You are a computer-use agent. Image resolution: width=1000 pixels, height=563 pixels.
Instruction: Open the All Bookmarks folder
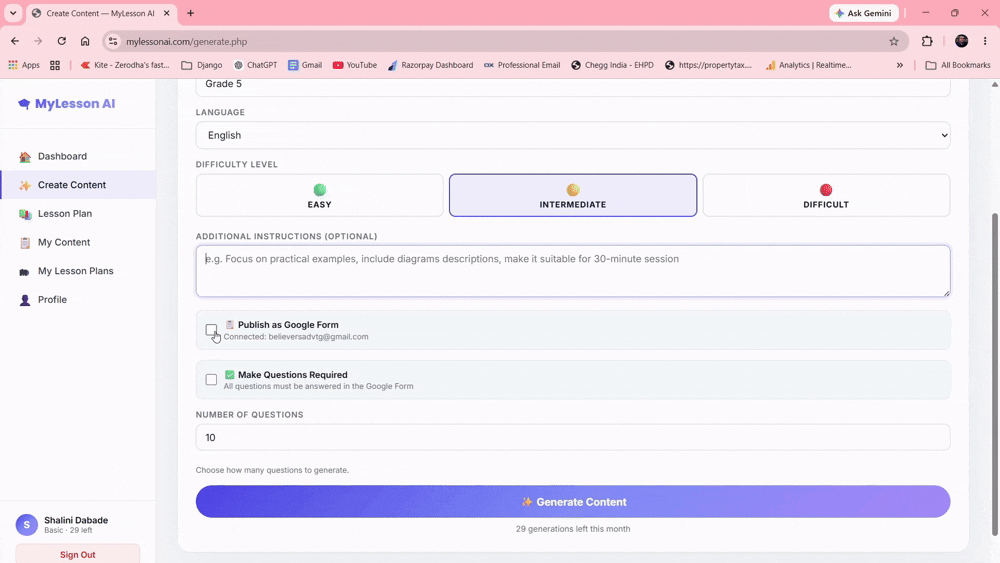pyautogui.click(x=958, y=65)
